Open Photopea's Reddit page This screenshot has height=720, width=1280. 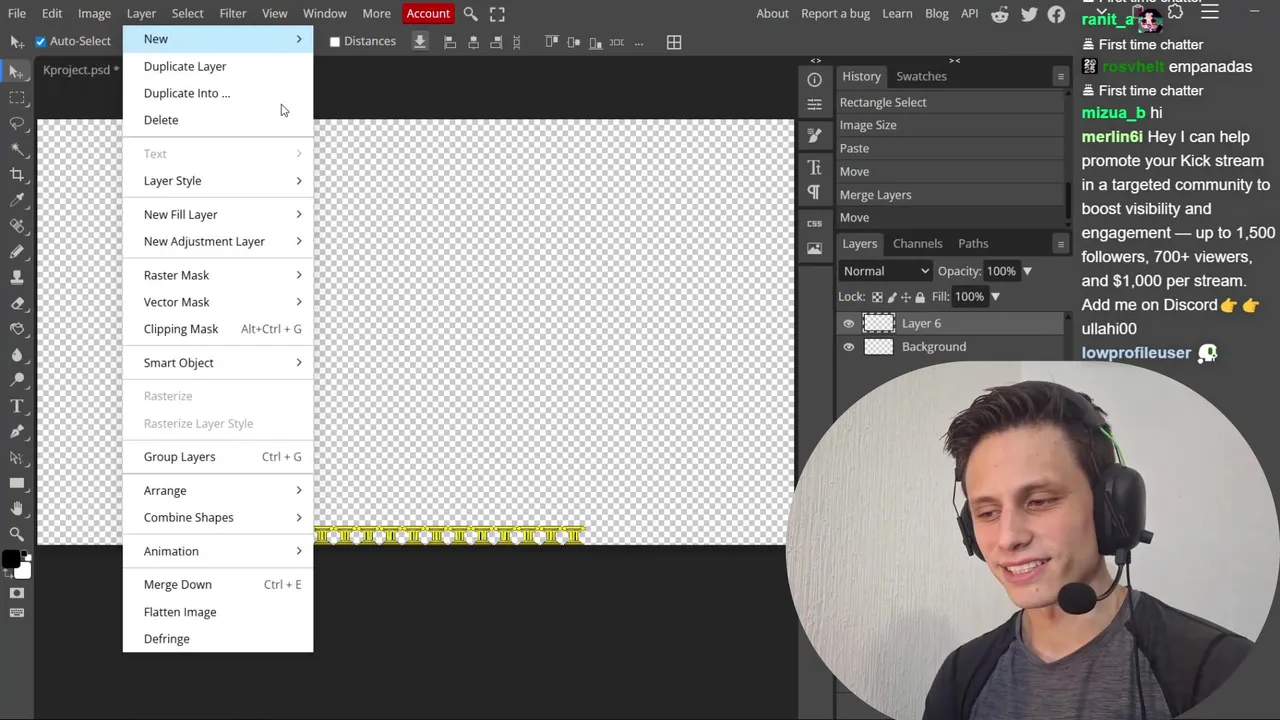click(x=999, y=14)
